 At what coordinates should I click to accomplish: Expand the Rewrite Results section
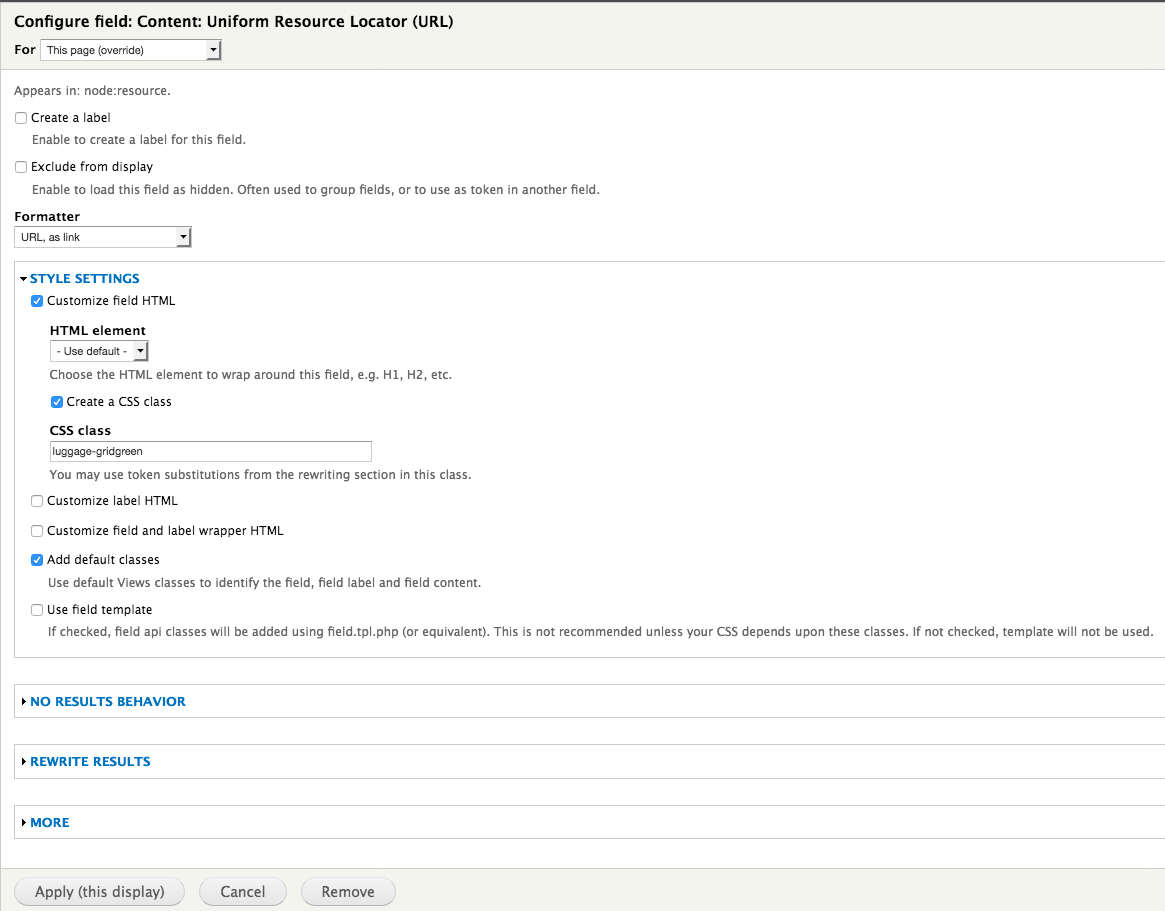[x=90, y=762]
